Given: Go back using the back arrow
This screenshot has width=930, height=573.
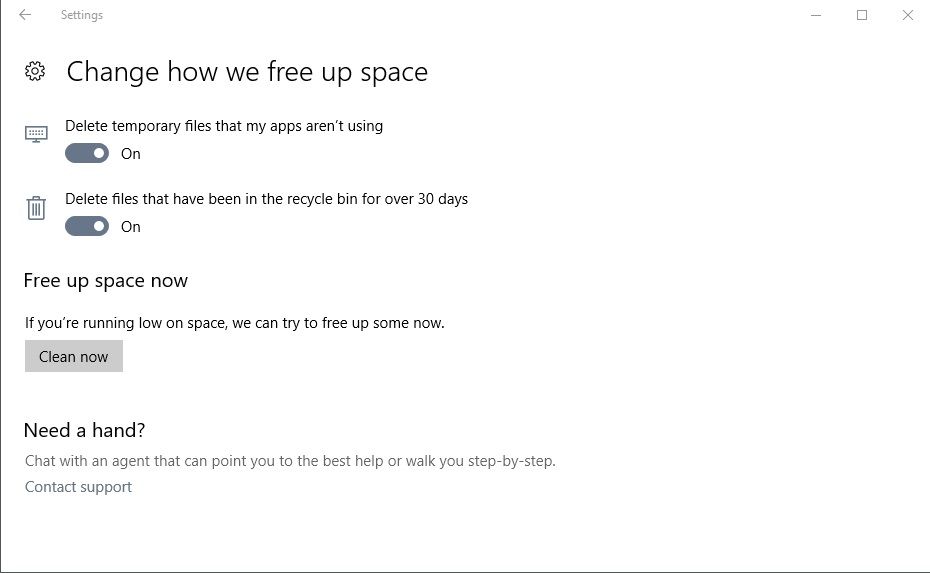Looking at the screenshot, I should point(25,15).
